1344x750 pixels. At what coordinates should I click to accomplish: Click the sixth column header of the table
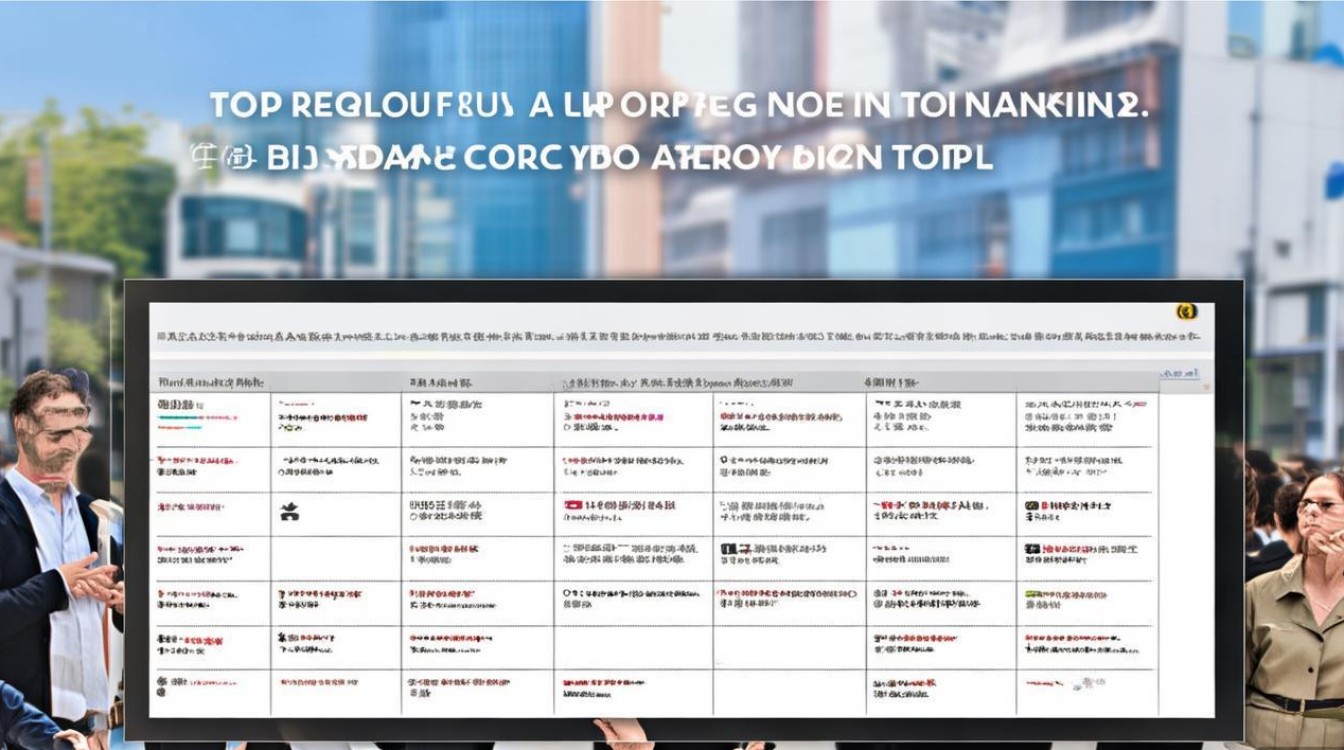(x=890, y=382)
